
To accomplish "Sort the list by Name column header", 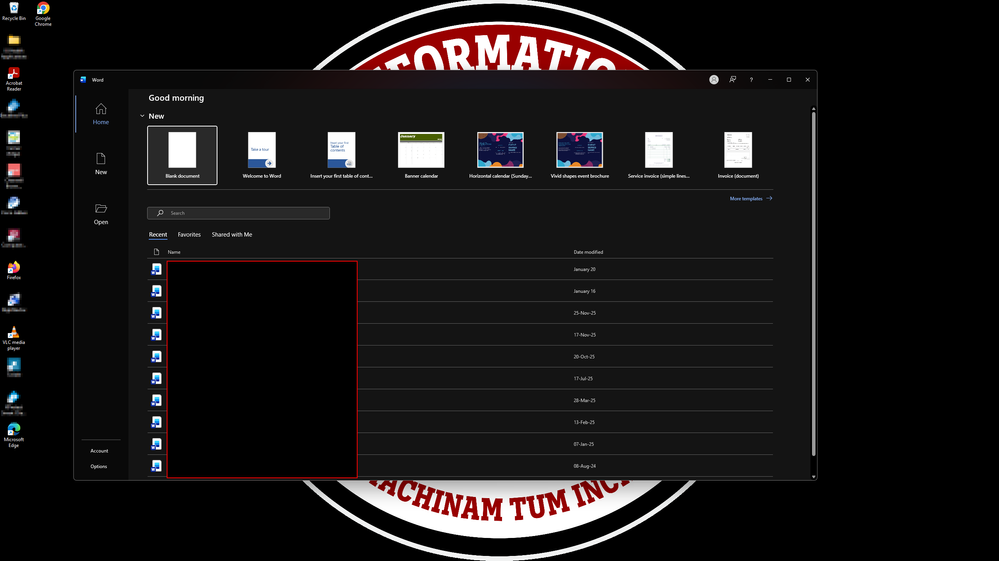I will pos(174,252).
